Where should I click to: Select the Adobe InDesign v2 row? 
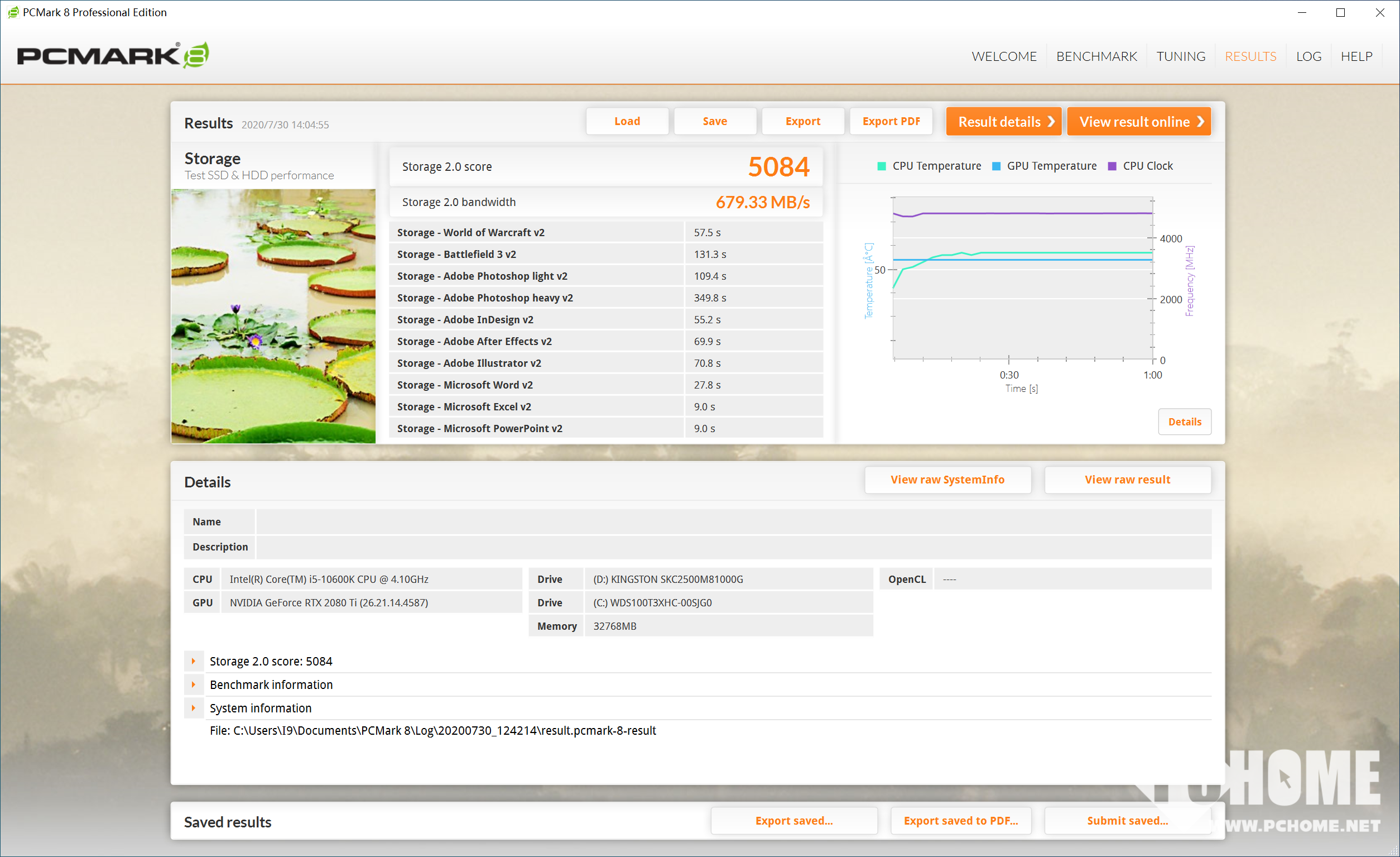tap(605, 319)
